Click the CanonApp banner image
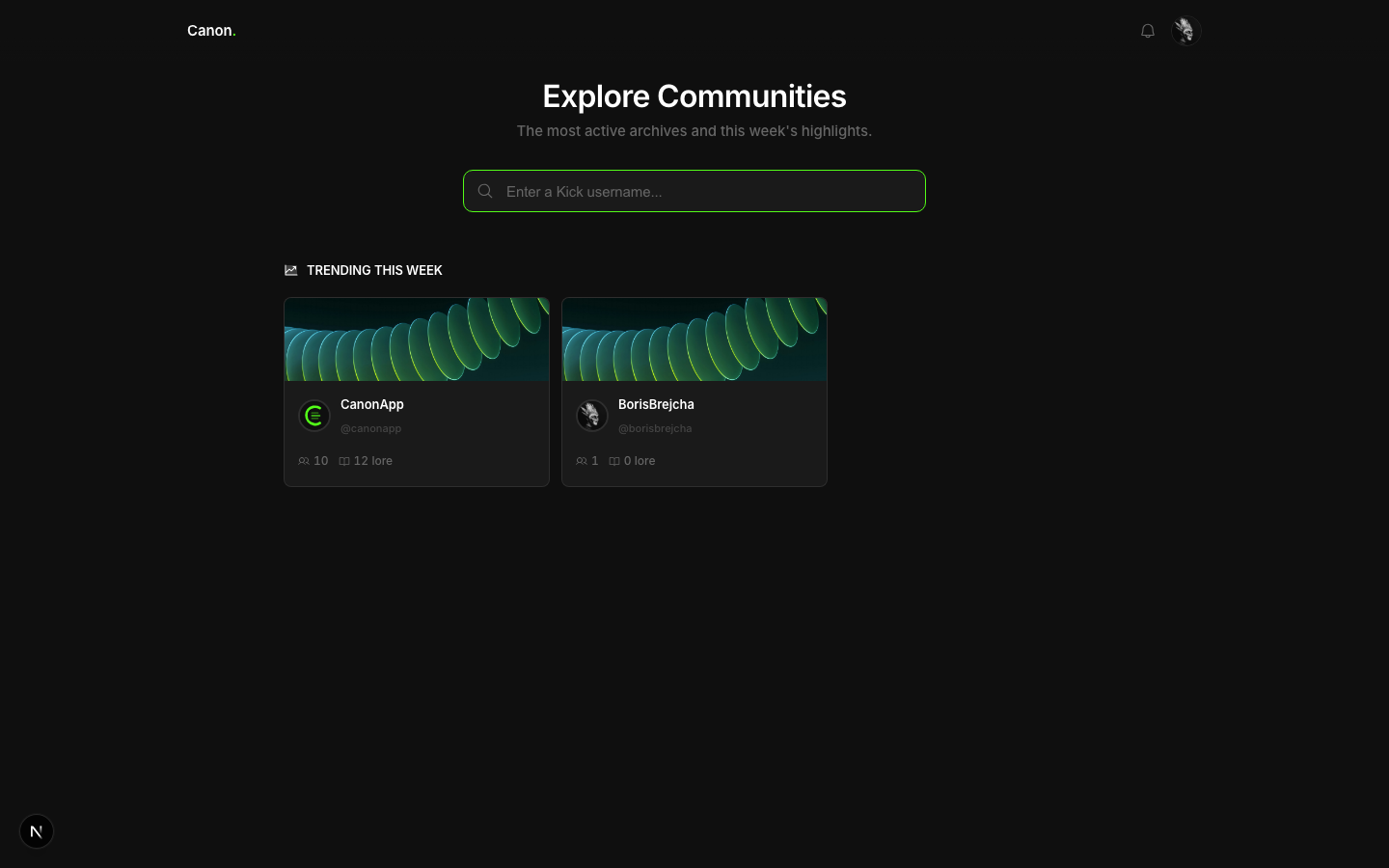Screen dimensions: 1389x868 pos(417,339)
